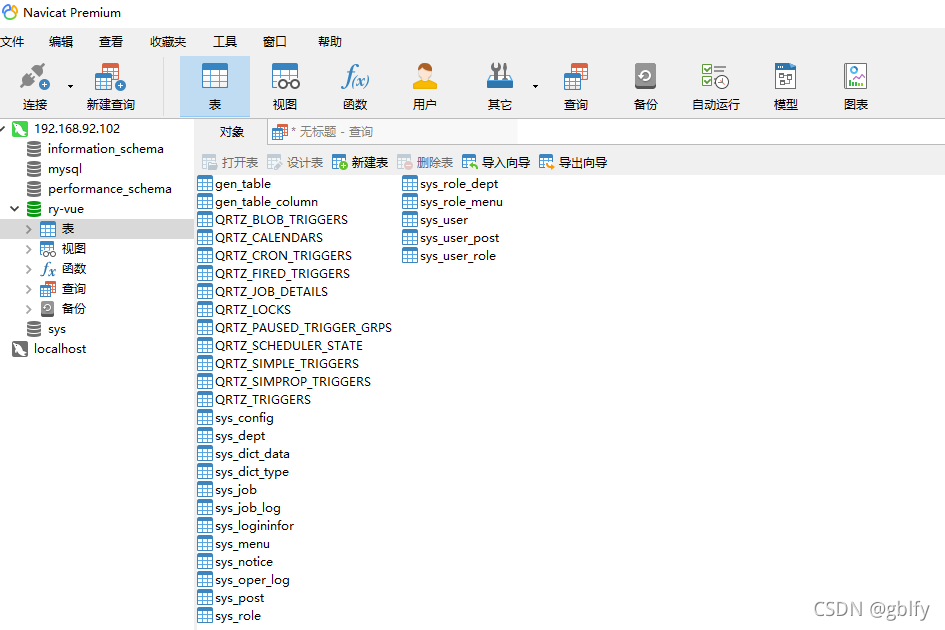This screenshot has width=945, height=630.
Task: Click the 备份 icon in the tree
Action: pos(48,309)
